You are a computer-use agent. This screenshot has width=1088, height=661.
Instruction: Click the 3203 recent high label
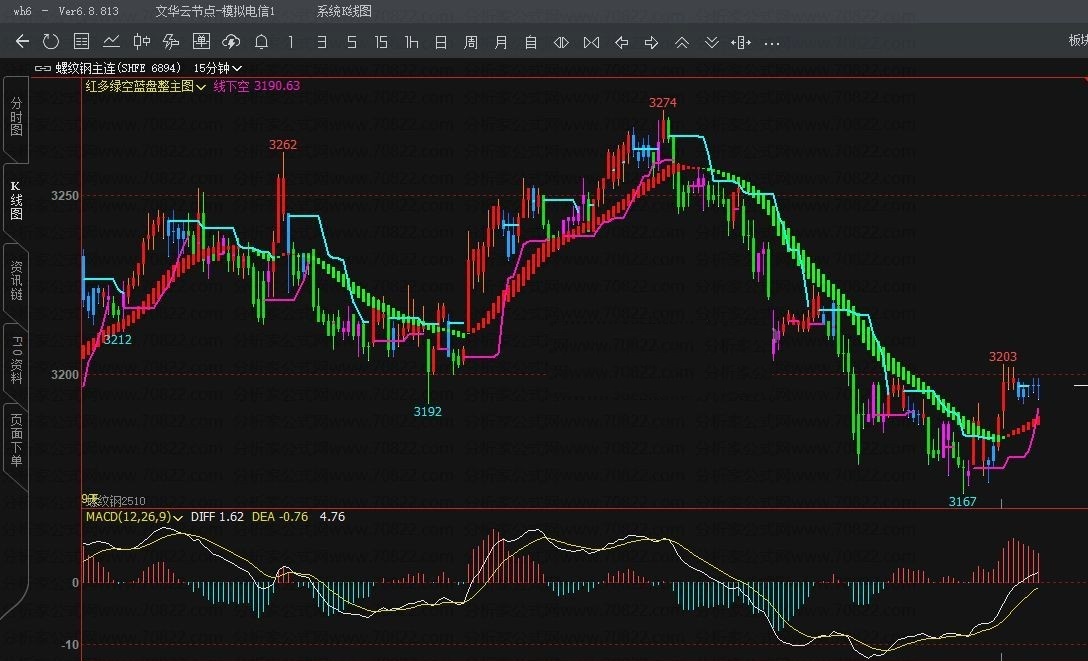(x=1003, y=357)
